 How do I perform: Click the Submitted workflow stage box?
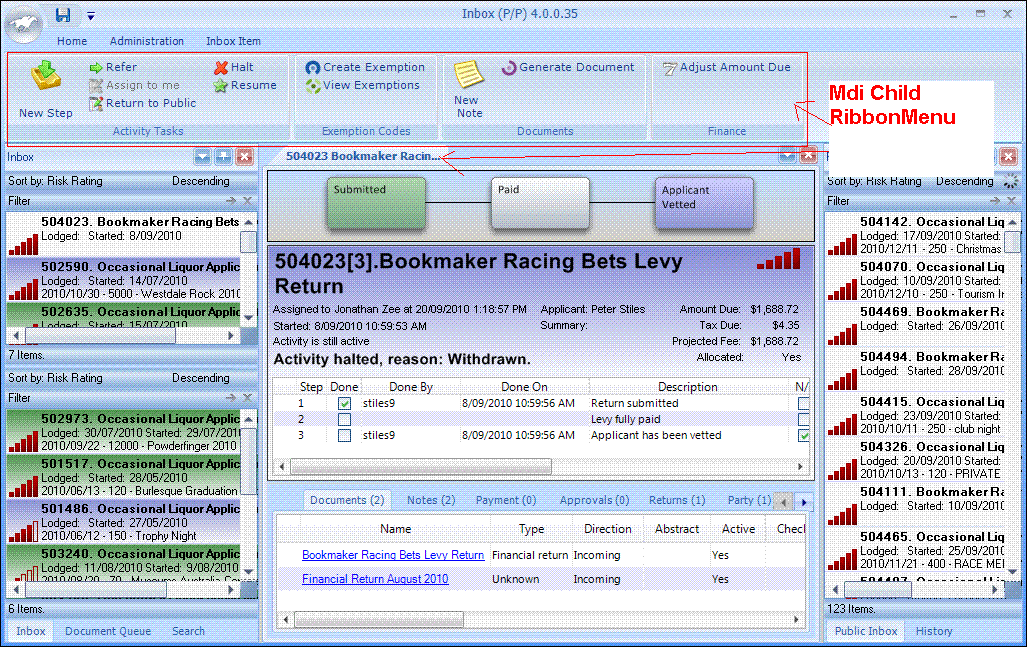point(376,204)
